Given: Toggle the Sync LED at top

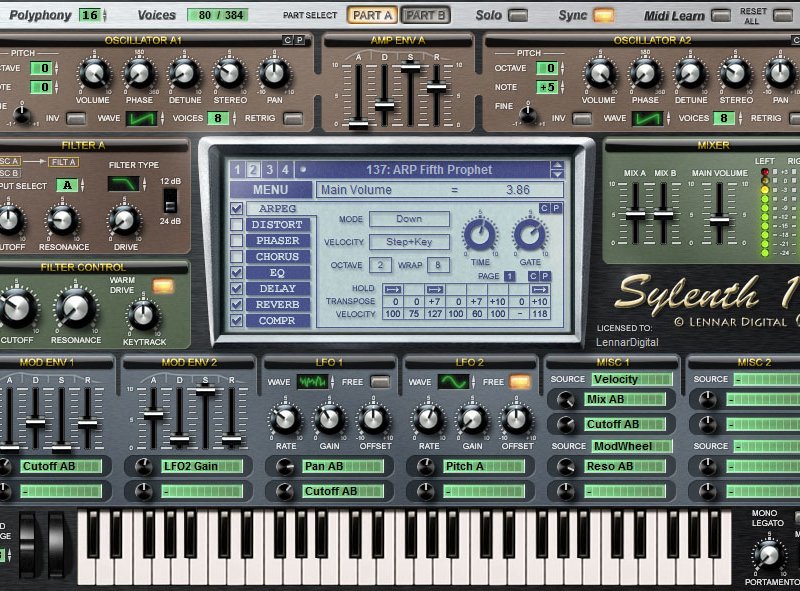Looking at the screenshot, I should [604, 16].
